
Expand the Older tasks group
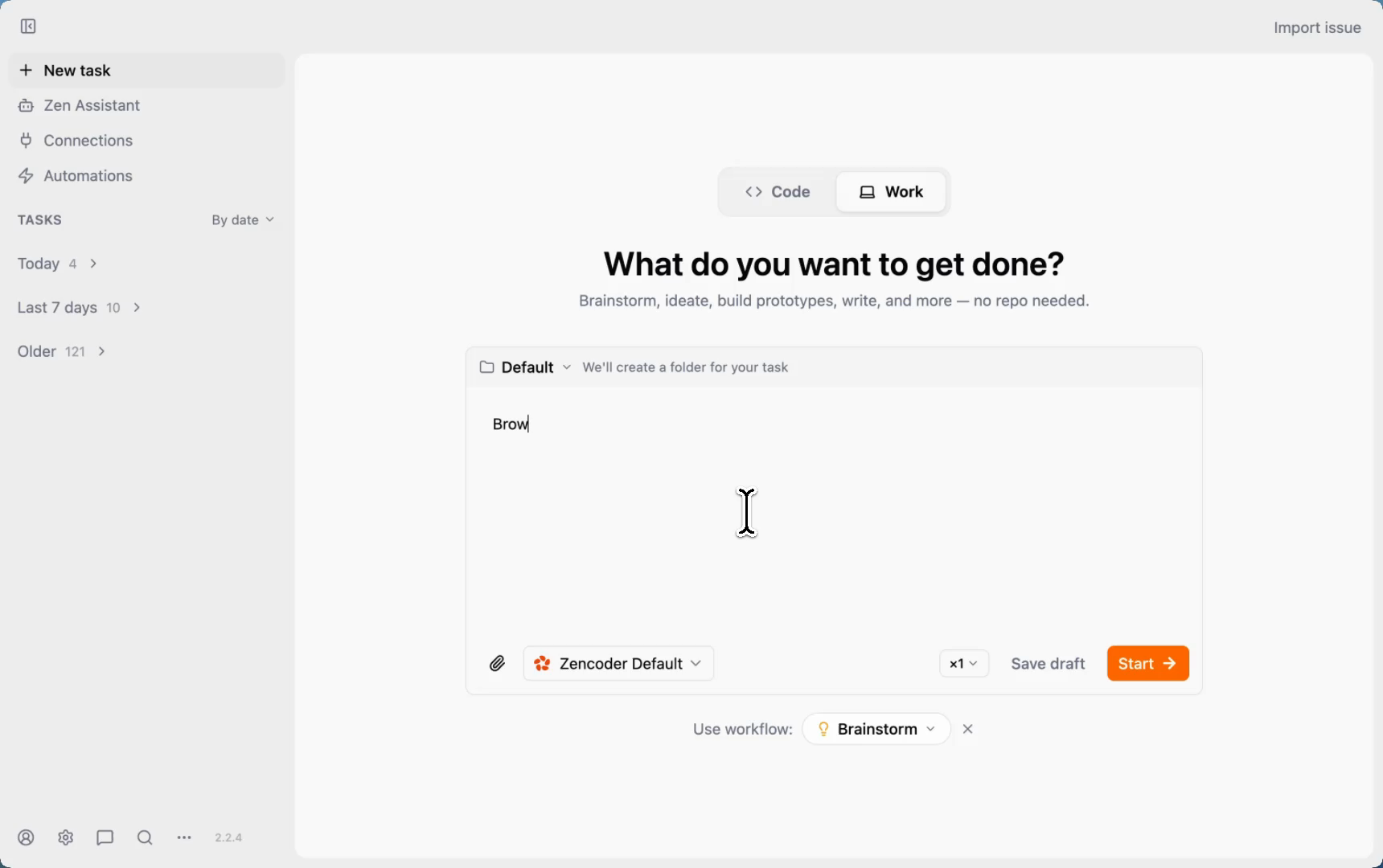[x=62, y=351]
